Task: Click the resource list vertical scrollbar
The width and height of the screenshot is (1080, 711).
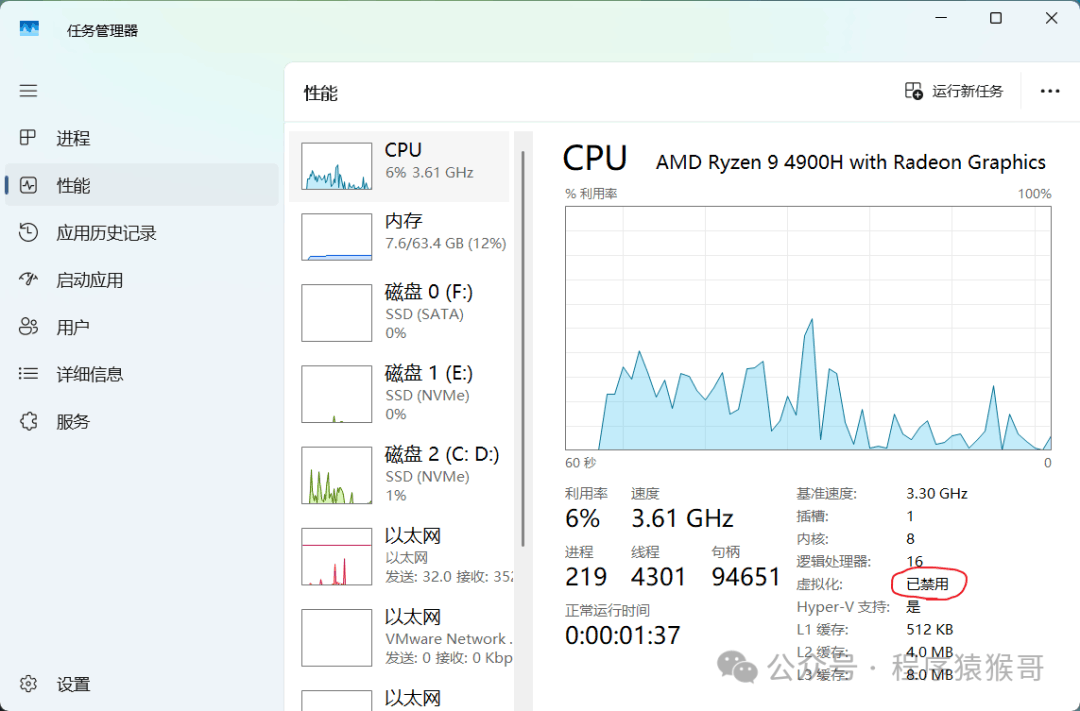Action: [x=522, y=350]
